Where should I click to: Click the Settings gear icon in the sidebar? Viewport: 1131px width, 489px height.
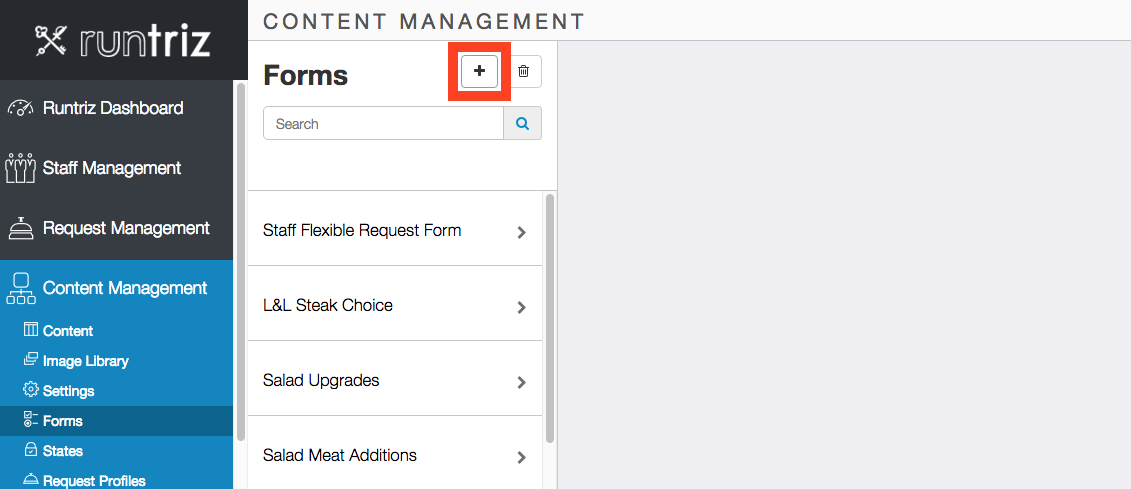coord(30,390)
